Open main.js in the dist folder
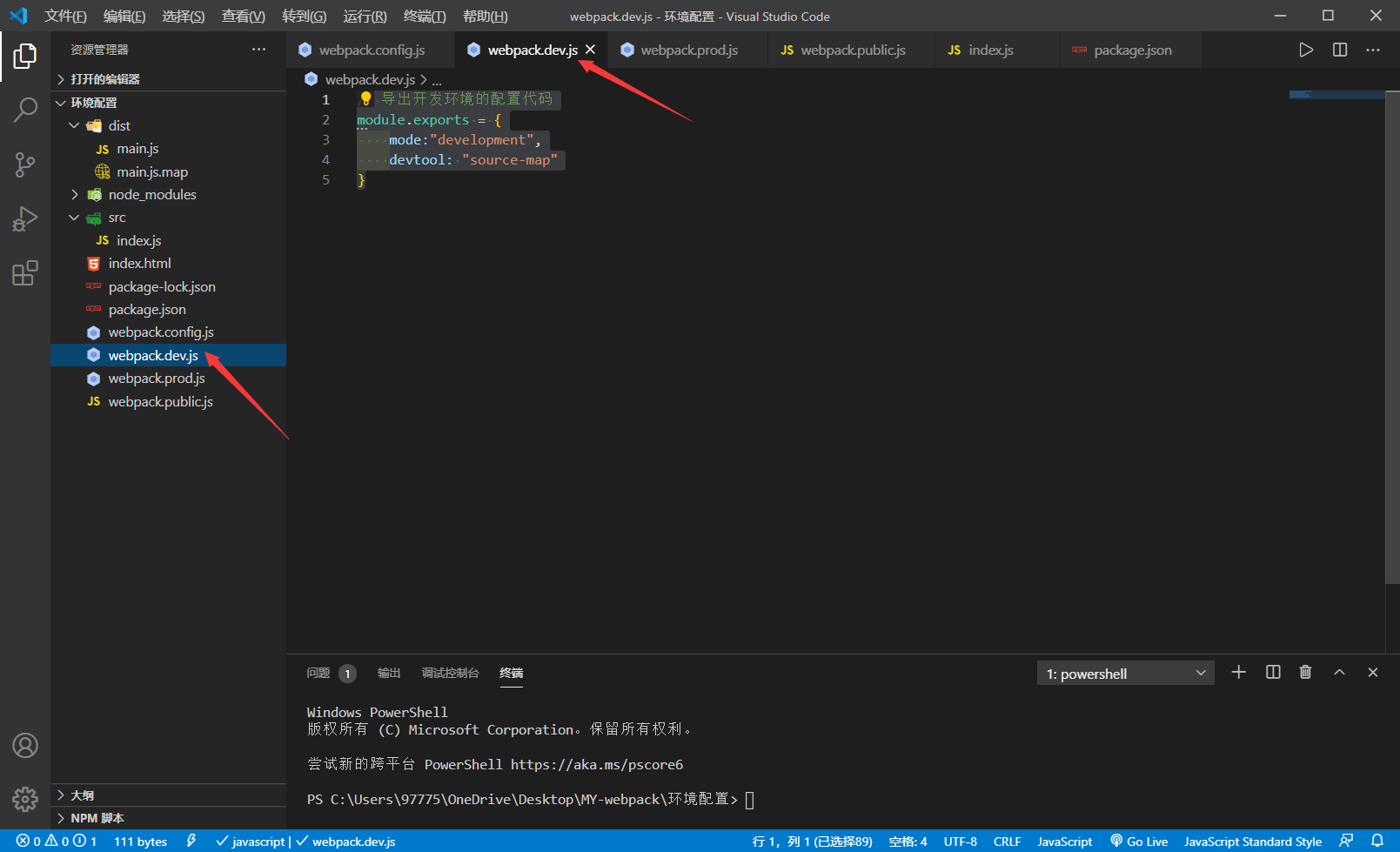Image resolution: width=1400 pixels, height=852 pixels. click(x=169, y=149)
